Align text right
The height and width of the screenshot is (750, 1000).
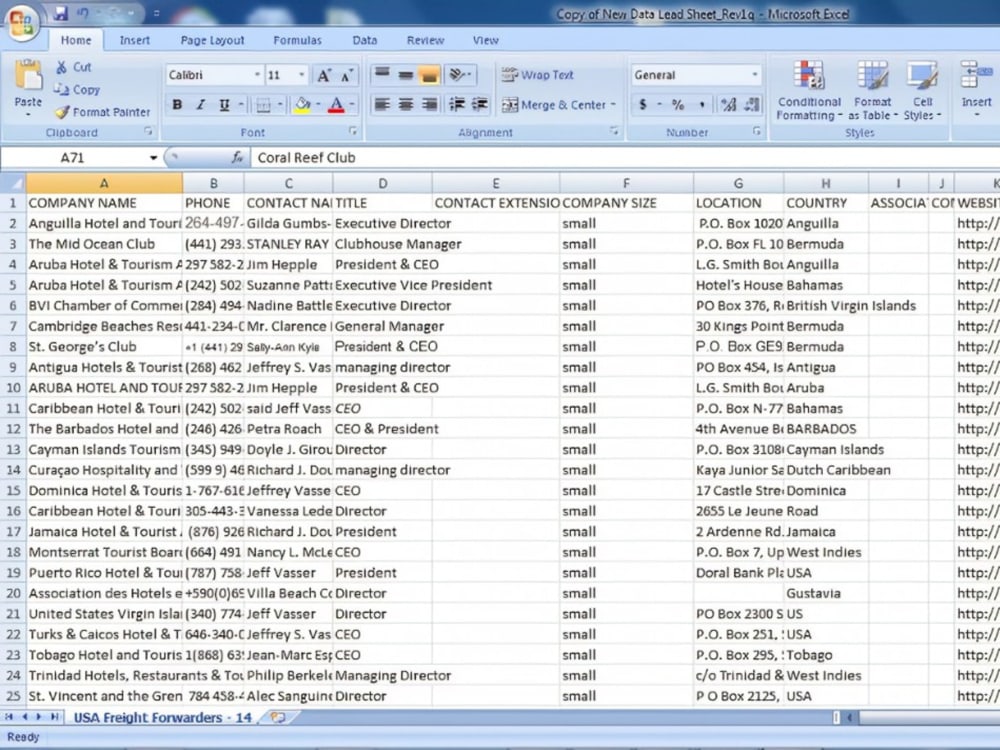[x=430, y=104]
